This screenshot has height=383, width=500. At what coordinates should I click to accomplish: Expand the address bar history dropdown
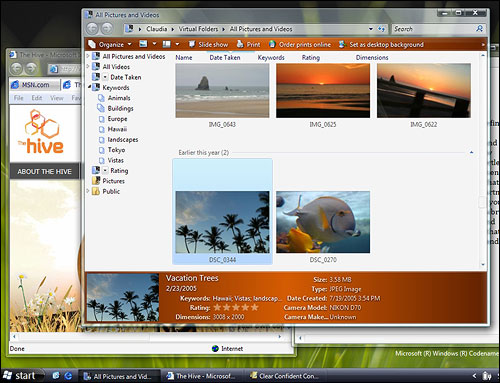point(371,29)
